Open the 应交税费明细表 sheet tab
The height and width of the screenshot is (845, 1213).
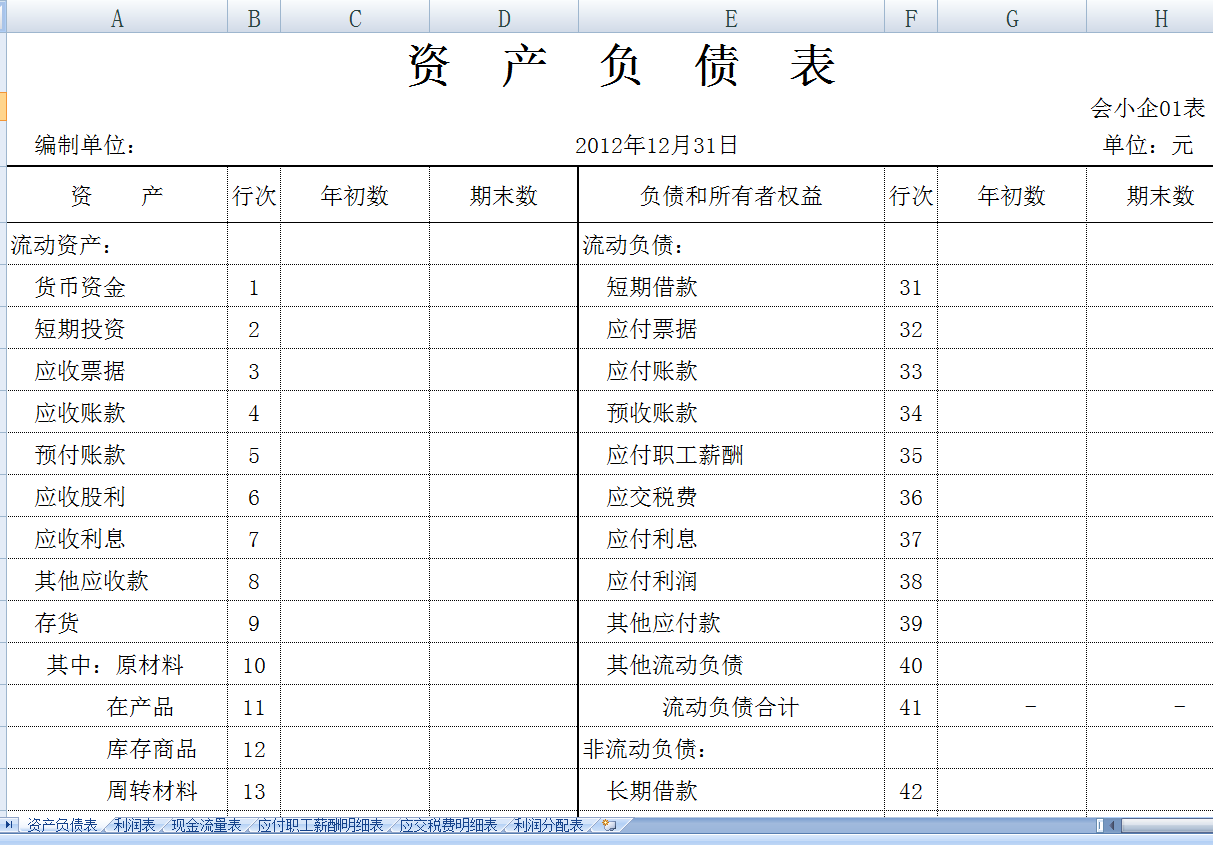pos(448,826)
